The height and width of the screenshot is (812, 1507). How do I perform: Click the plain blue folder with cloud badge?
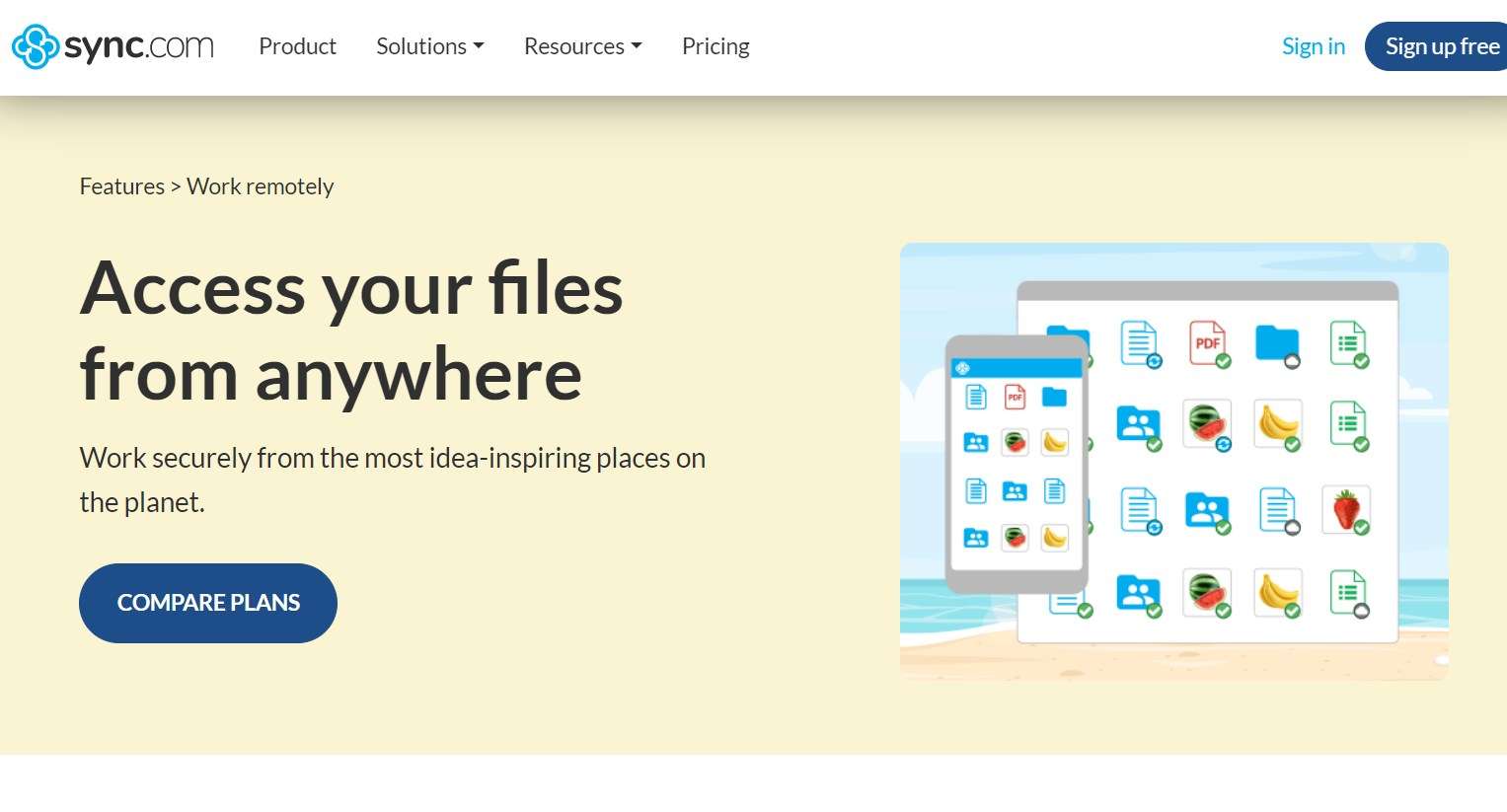(1277, 344)
